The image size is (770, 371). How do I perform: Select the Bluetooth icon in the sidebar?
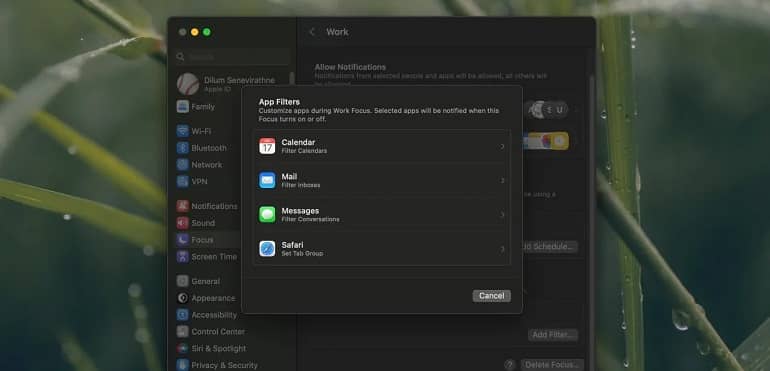click(x=183, y=148)
